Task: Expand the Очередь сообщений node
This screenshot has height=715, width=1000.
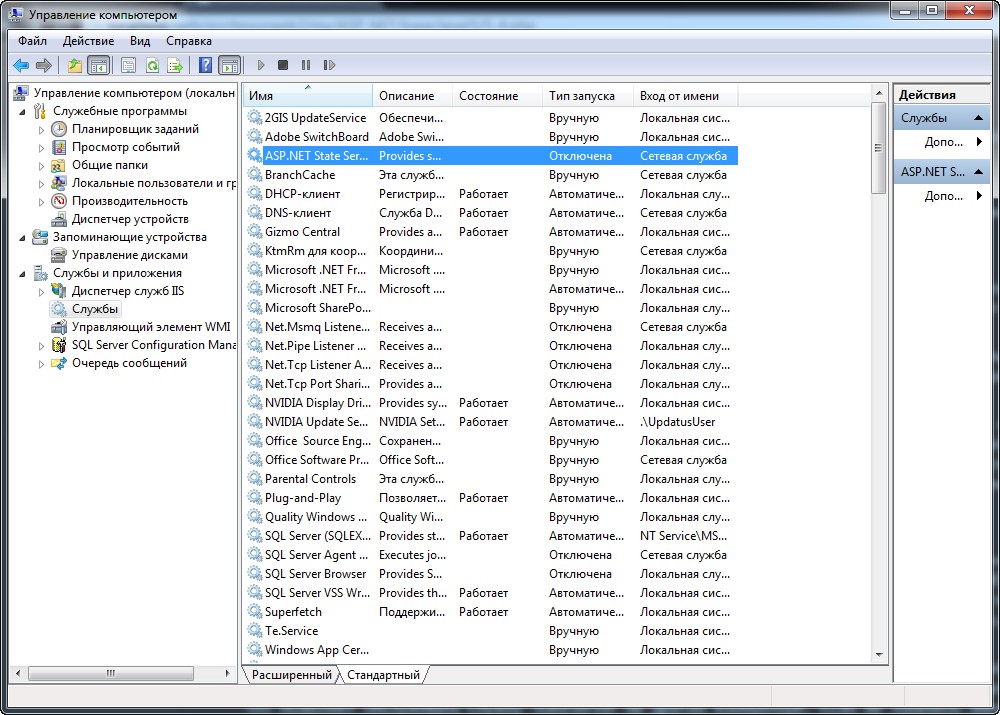Action: tap(41, 364)
